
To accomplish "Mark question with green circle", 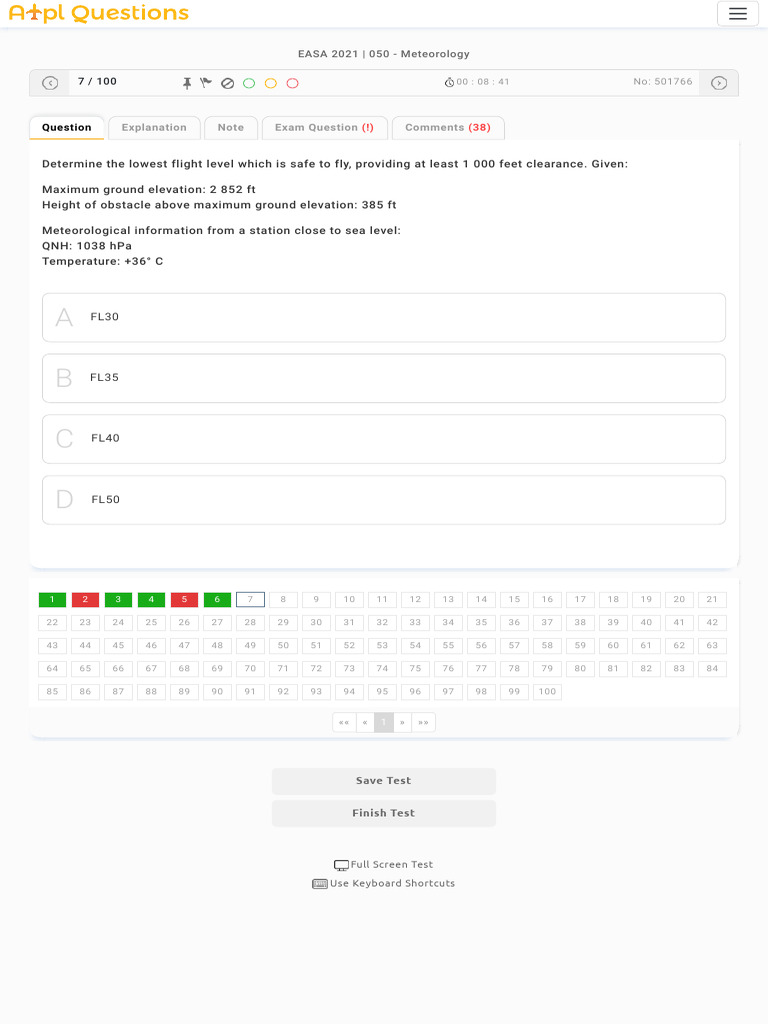I will pyautogui.click(x=249, y=83).
